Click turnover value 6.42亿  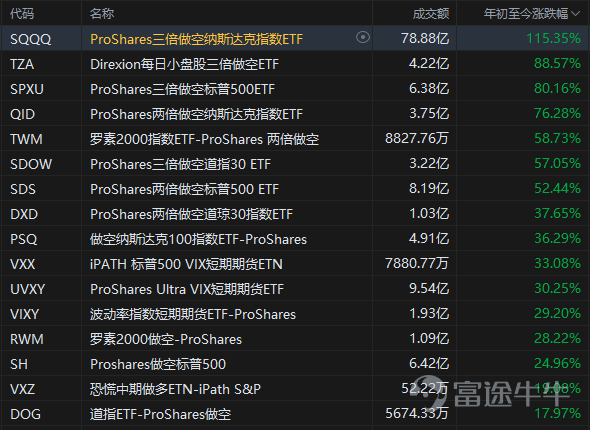click(429, 363)
